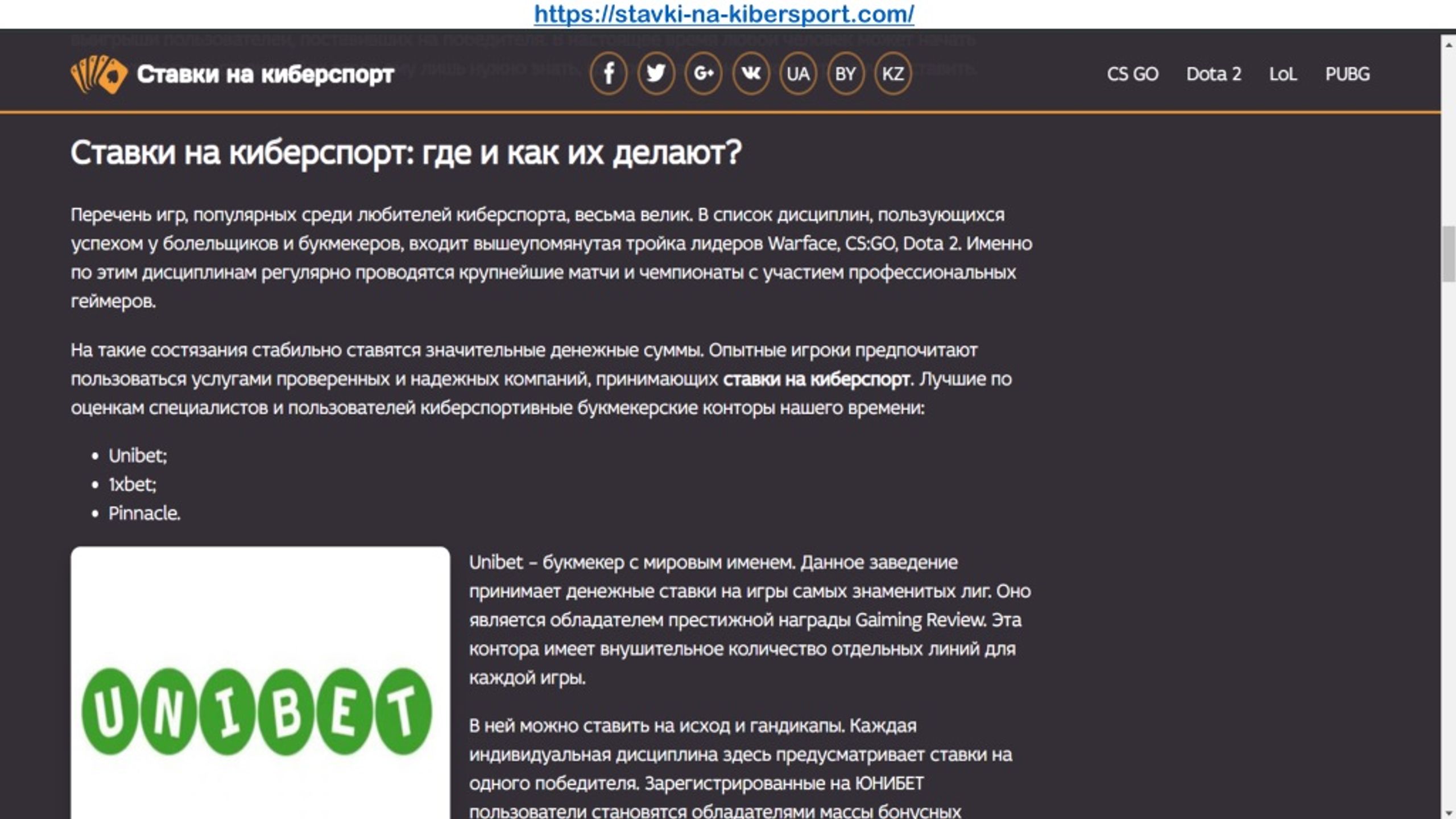
Task: Click the page scrollbar thumb
Action: pyautogui.click(x=1449, y=254)
